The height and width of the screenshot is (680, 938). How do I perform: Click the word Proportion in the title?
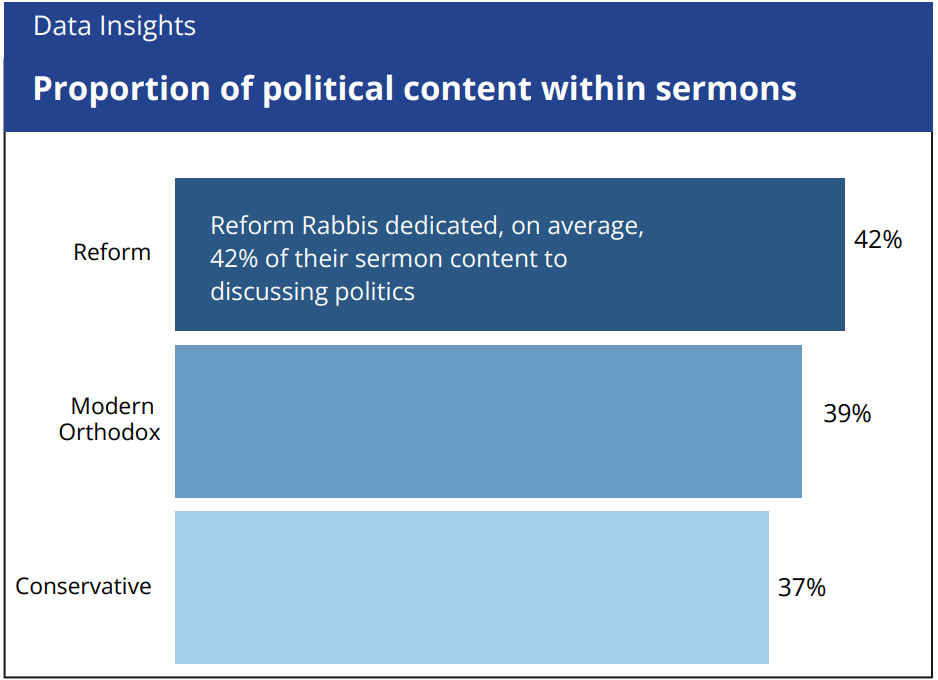121,89
